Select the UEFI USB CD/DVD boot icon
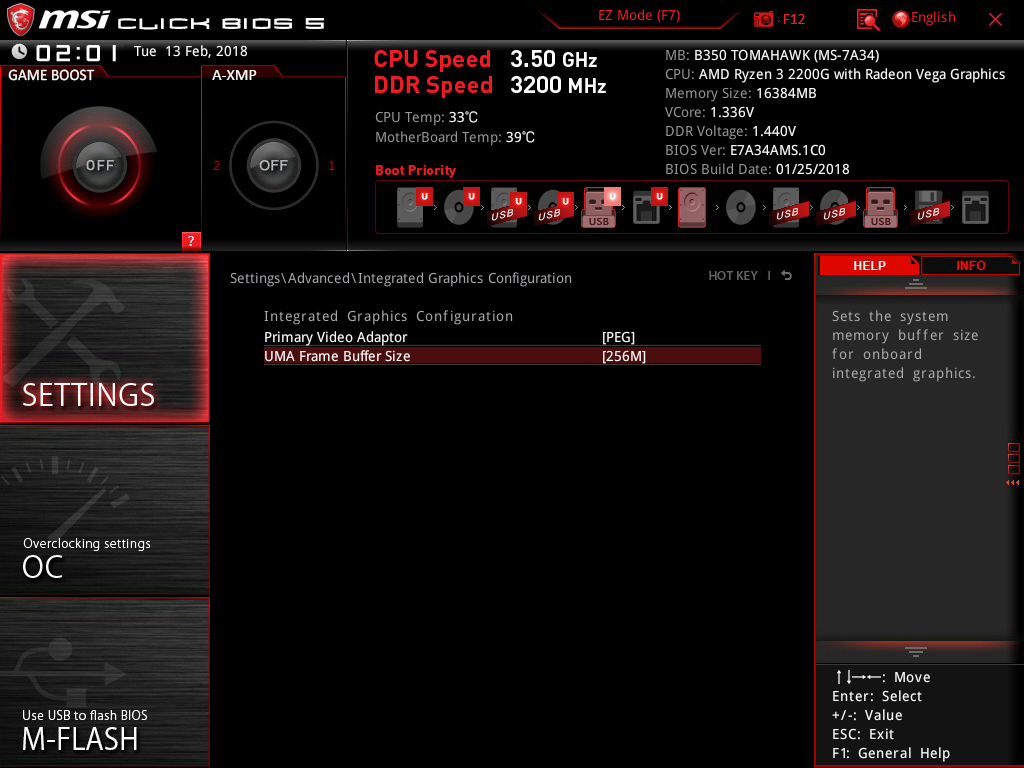 (x=555, y=207)
